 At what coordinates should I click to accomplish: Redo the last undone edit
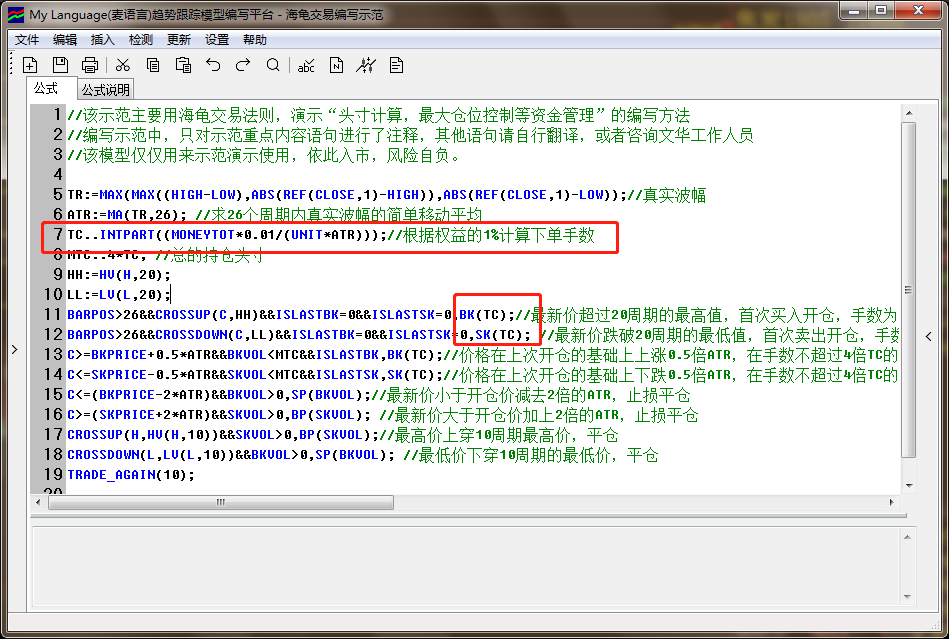pyautogui.click(x=243, y=65)
